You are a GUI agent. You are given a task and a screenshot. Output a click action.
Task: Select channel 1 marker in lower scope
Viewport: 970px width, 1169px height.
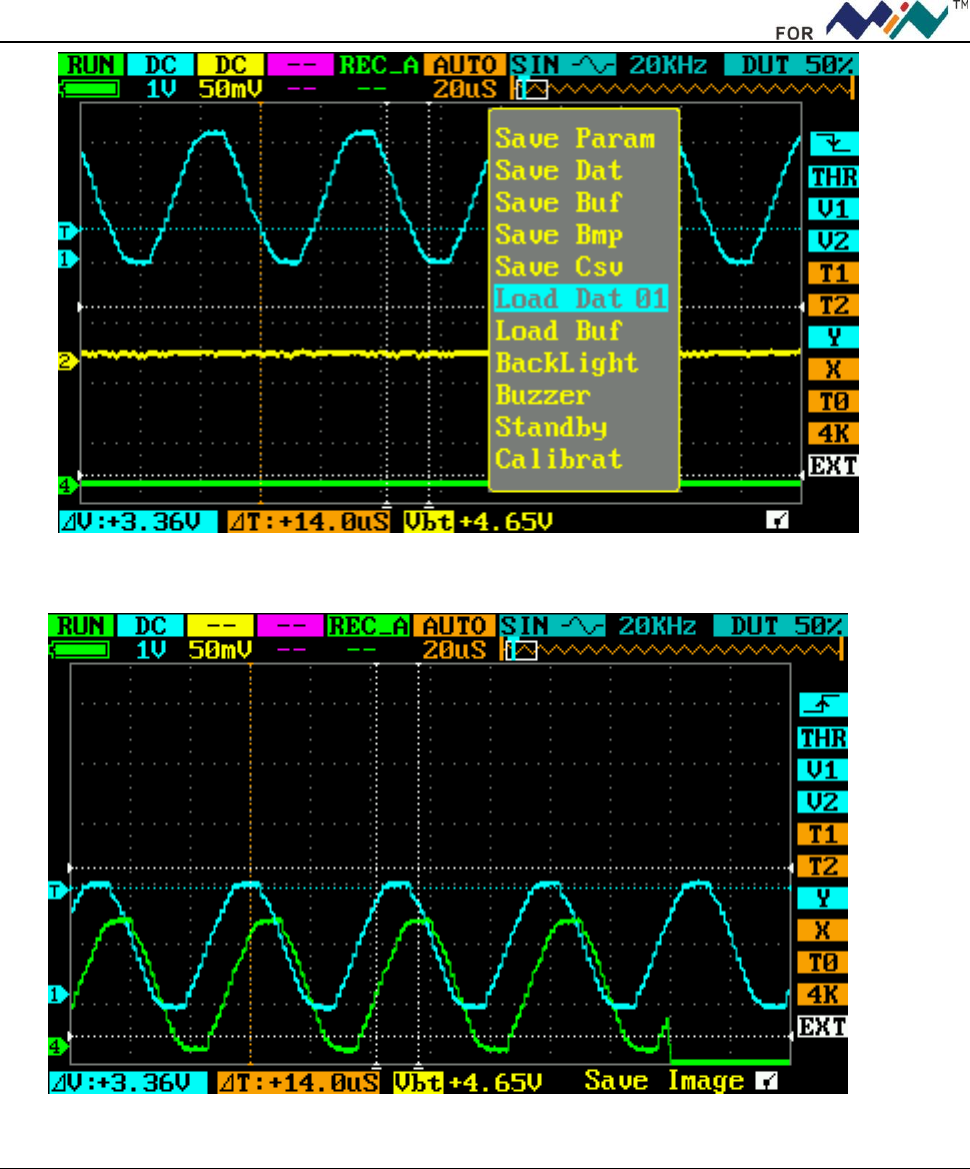tap(57, 995)
